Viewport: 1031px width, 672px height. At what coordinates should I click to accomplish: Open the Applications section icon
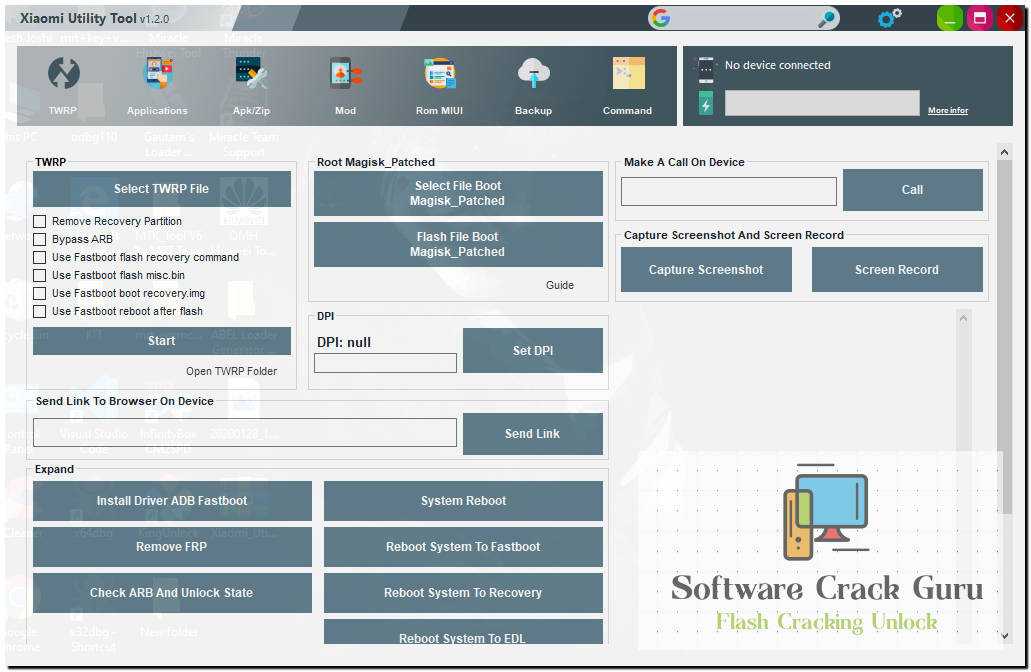(x=157, y=73)
